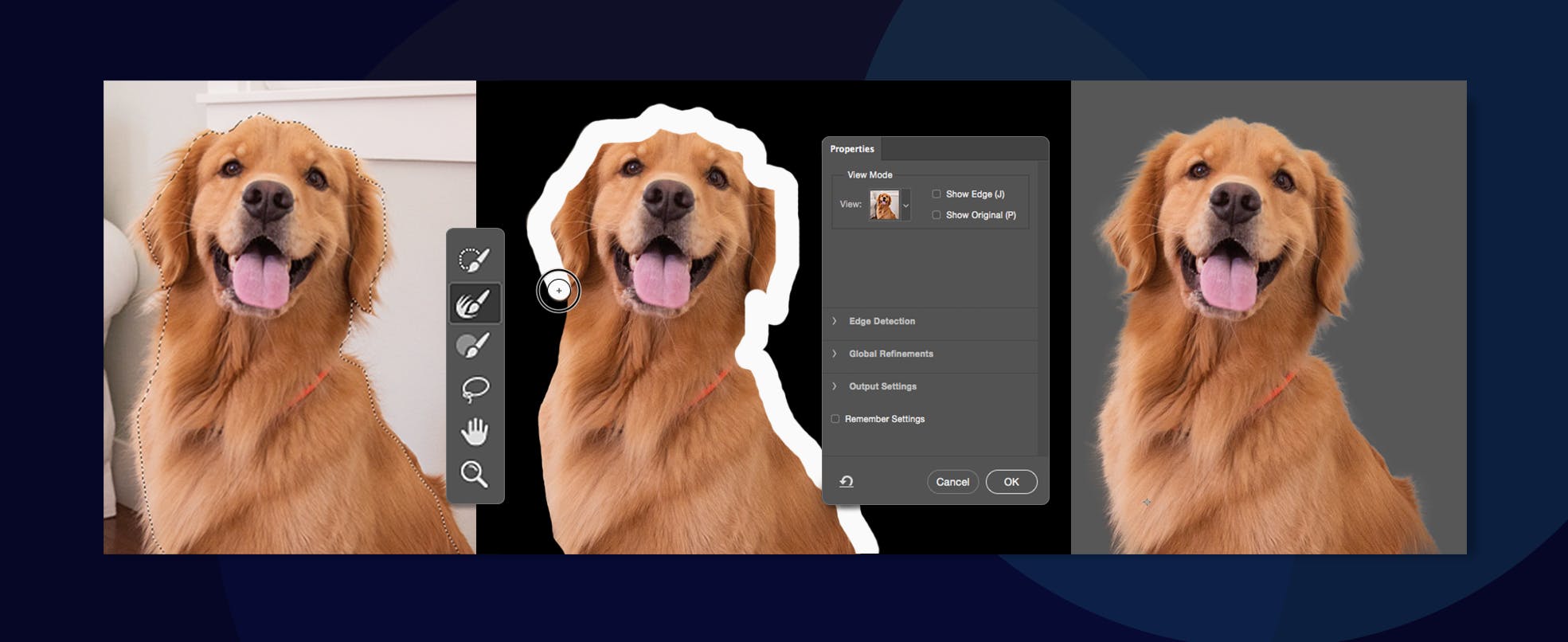The height and width of the screenshot is (642, 1568).
Task: Switch to the Properties tab
Action: point(852,149)
